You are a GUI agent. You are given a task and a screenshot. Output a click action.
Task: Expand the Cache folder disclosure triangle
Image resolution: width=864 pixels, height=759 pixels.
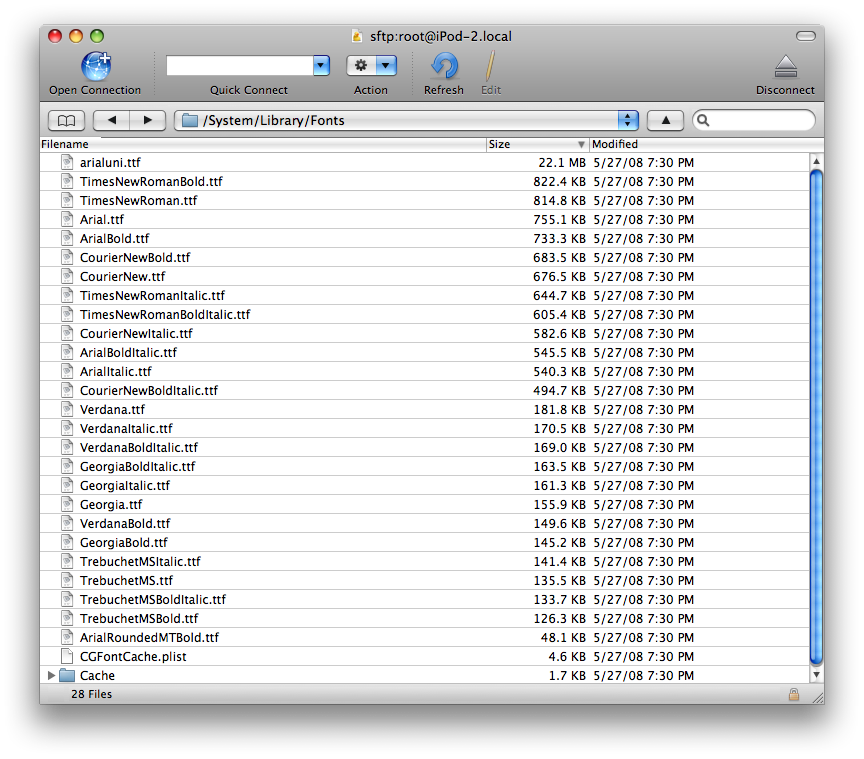tap(51, 675)
